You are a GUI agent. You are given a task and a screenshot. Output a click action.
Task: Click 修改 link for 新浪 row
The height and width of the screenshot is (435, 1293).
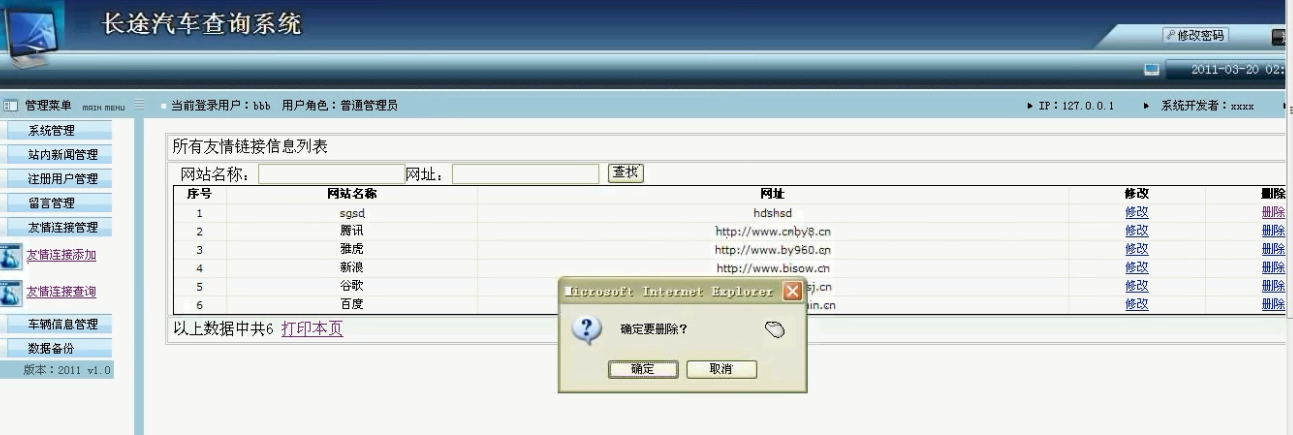click(x=1137, y=267)
